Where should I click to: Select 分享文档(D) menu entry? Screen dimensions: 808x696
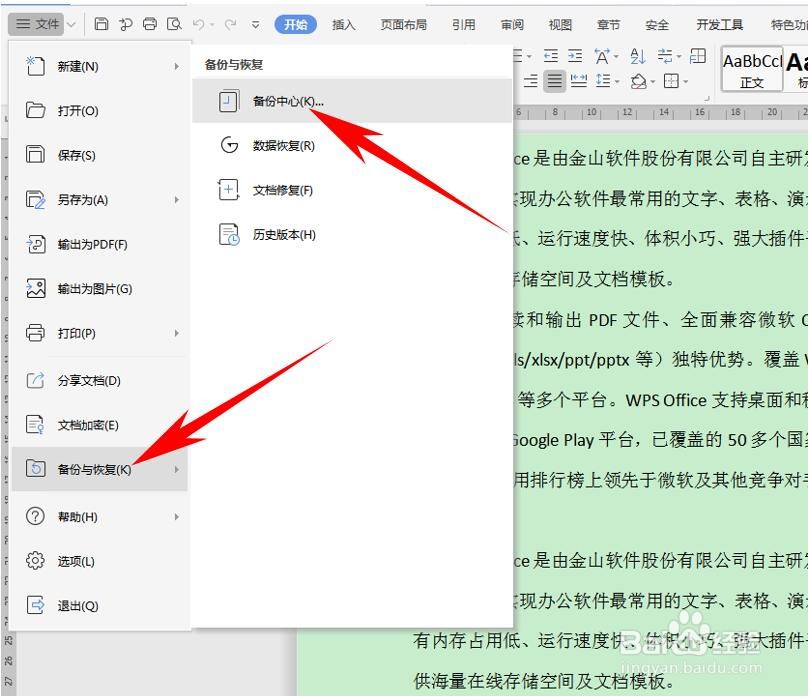point(99,381)
